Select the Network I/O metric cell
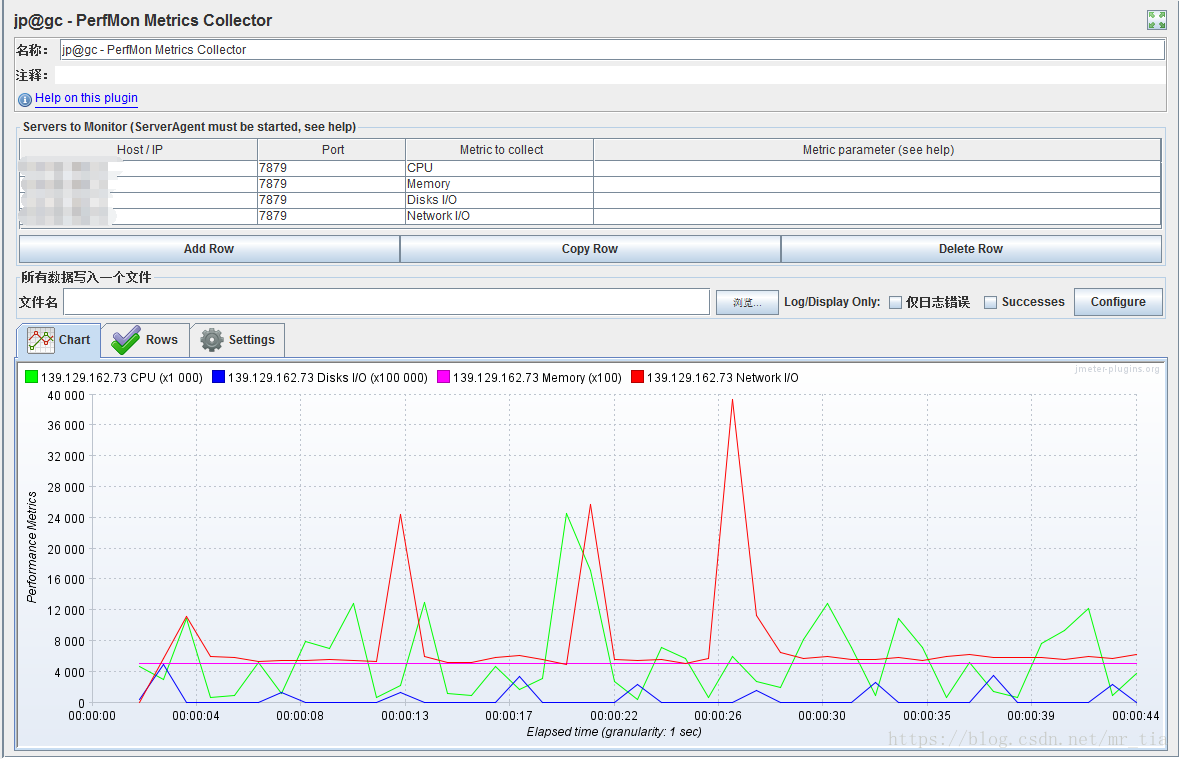This screenshot has height=759, width=1179. click(499, 216)
